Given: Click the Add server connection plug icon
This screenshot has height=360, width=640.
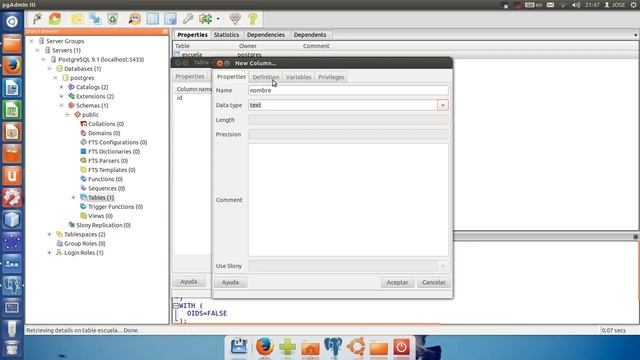Looking at the screenshot, I should pyautogui.click(x=38, y=18).
